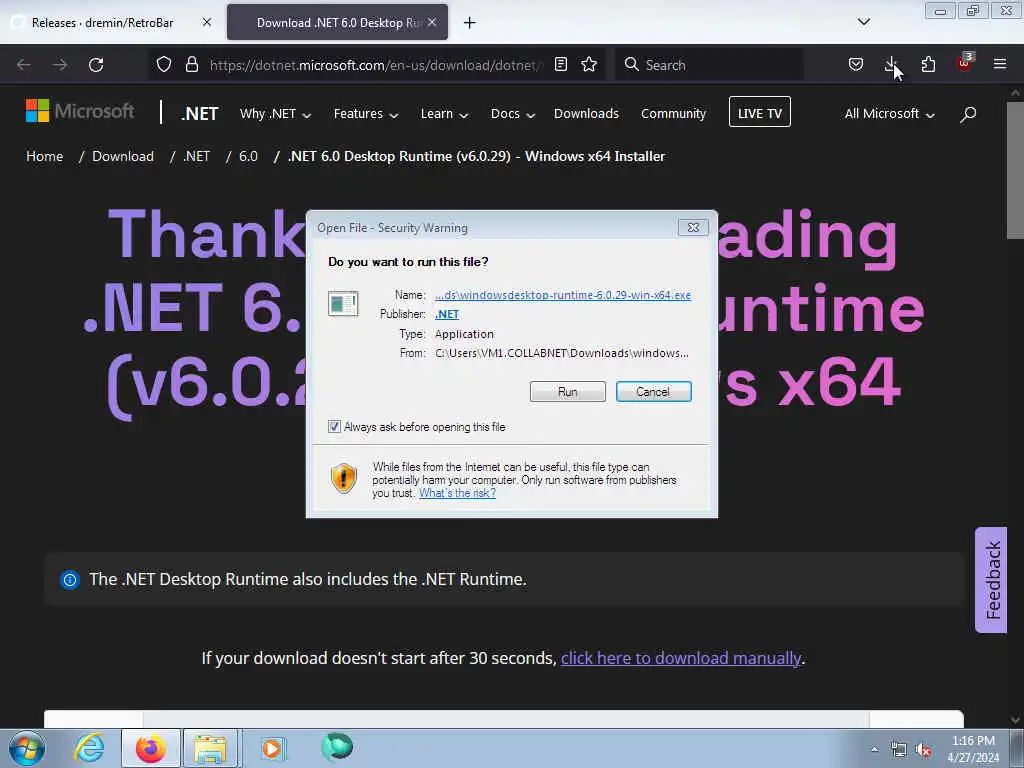Bookmark this page with the star icon
Screen dimensions: 1024x768
(x=589, y=64)
